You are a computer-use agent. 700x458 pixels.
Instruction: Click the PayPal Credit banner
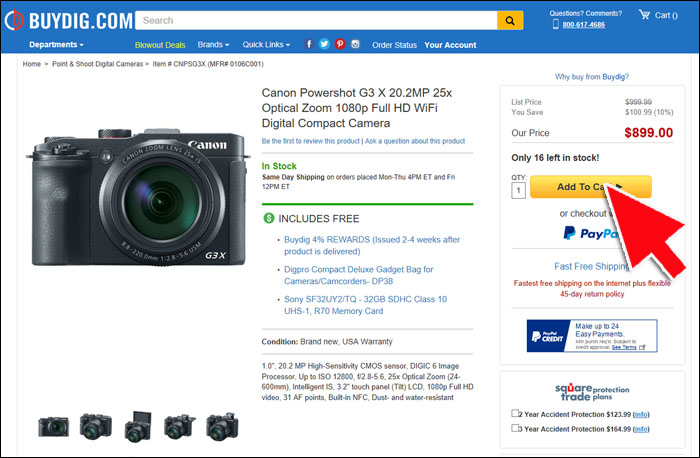click(592, 336)
